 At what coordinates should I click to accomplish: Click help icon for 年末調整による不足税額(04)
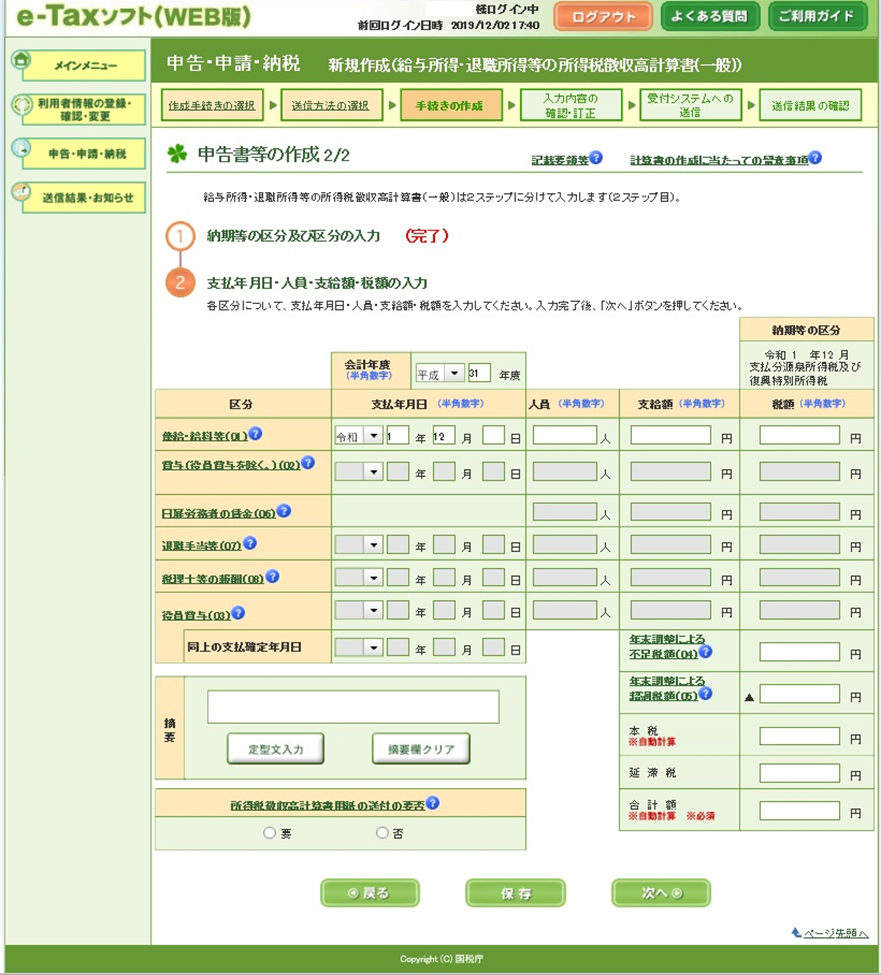(706, 652)
